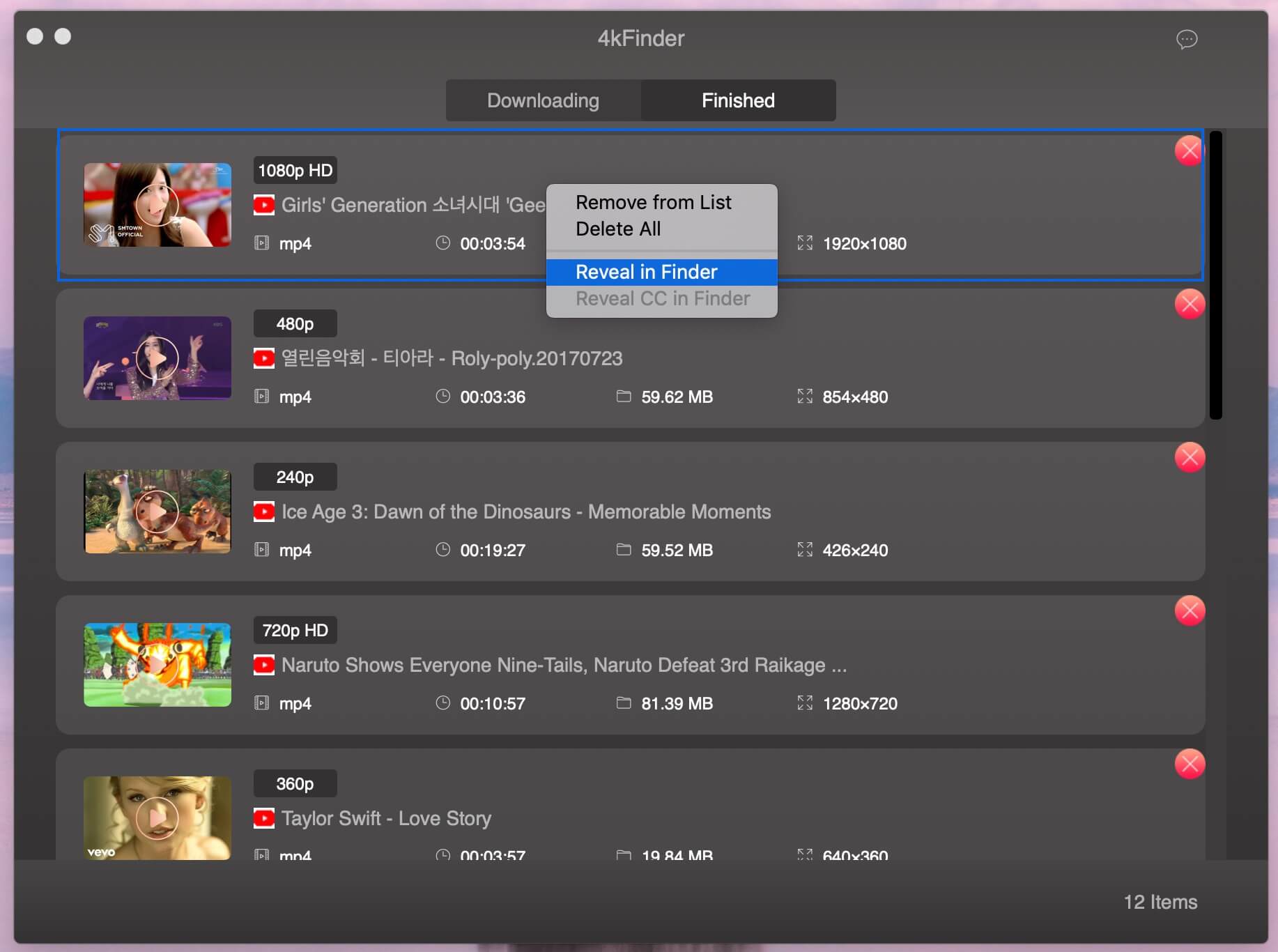Open the feedback message icon top right
Viewport: 1278px width, 952px height.
[x=1187, y=40]
